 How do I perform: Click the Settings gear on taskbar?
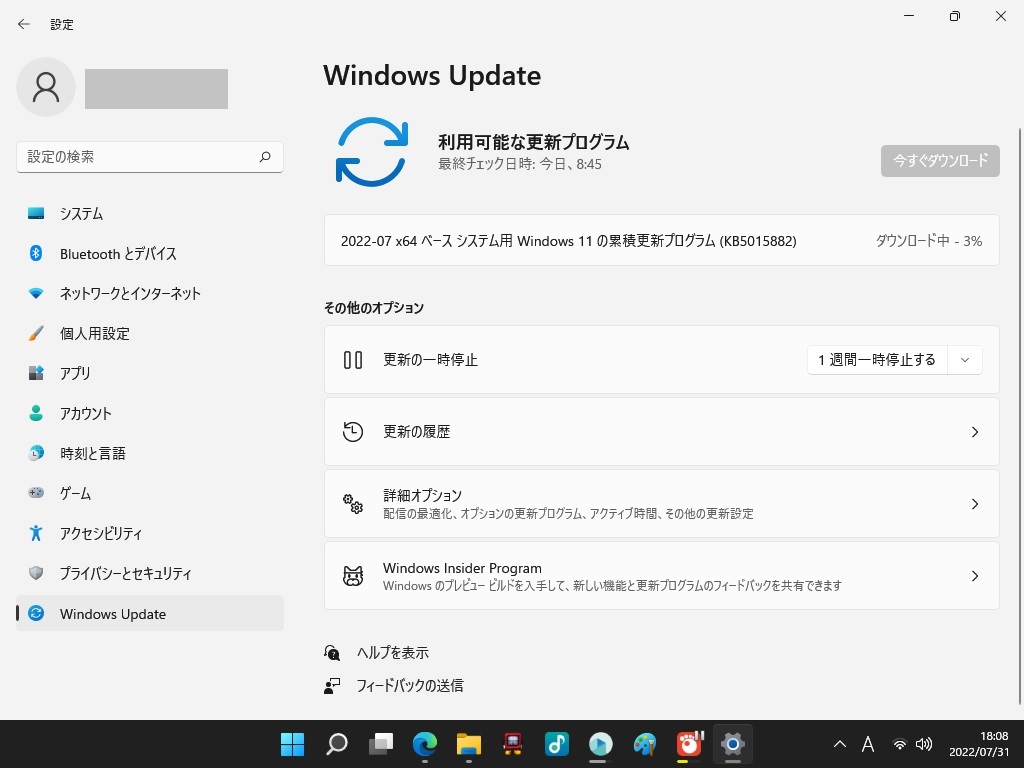(732, 744)
